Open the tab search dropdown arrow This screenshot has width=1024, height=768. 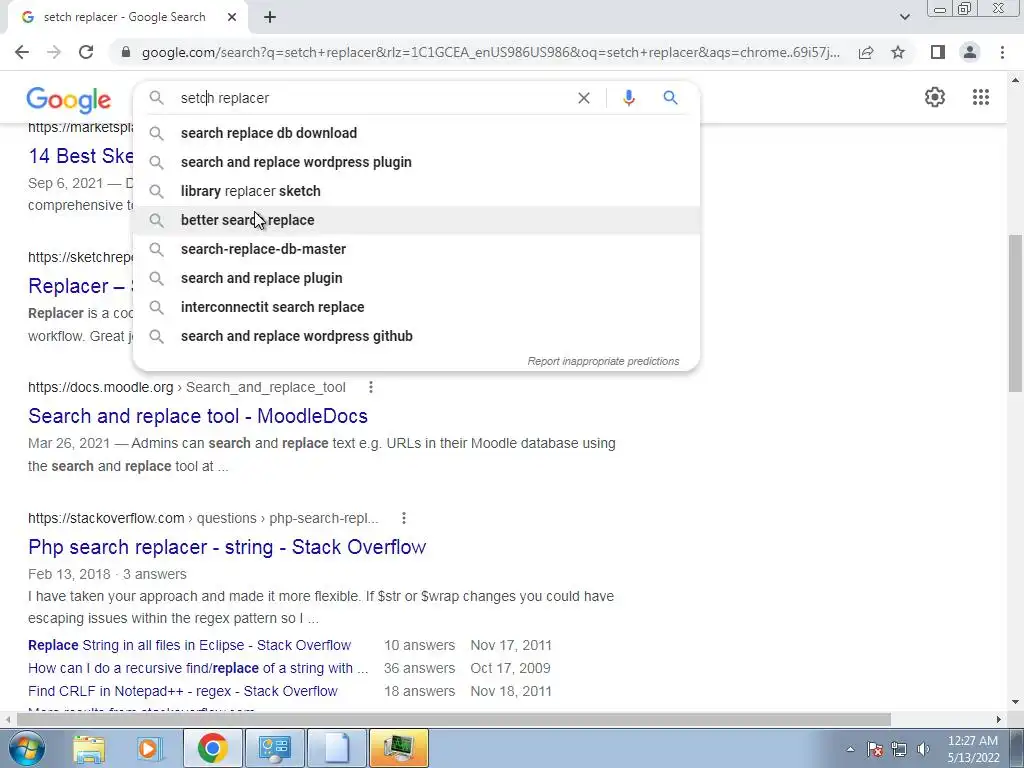click(904, 17)
